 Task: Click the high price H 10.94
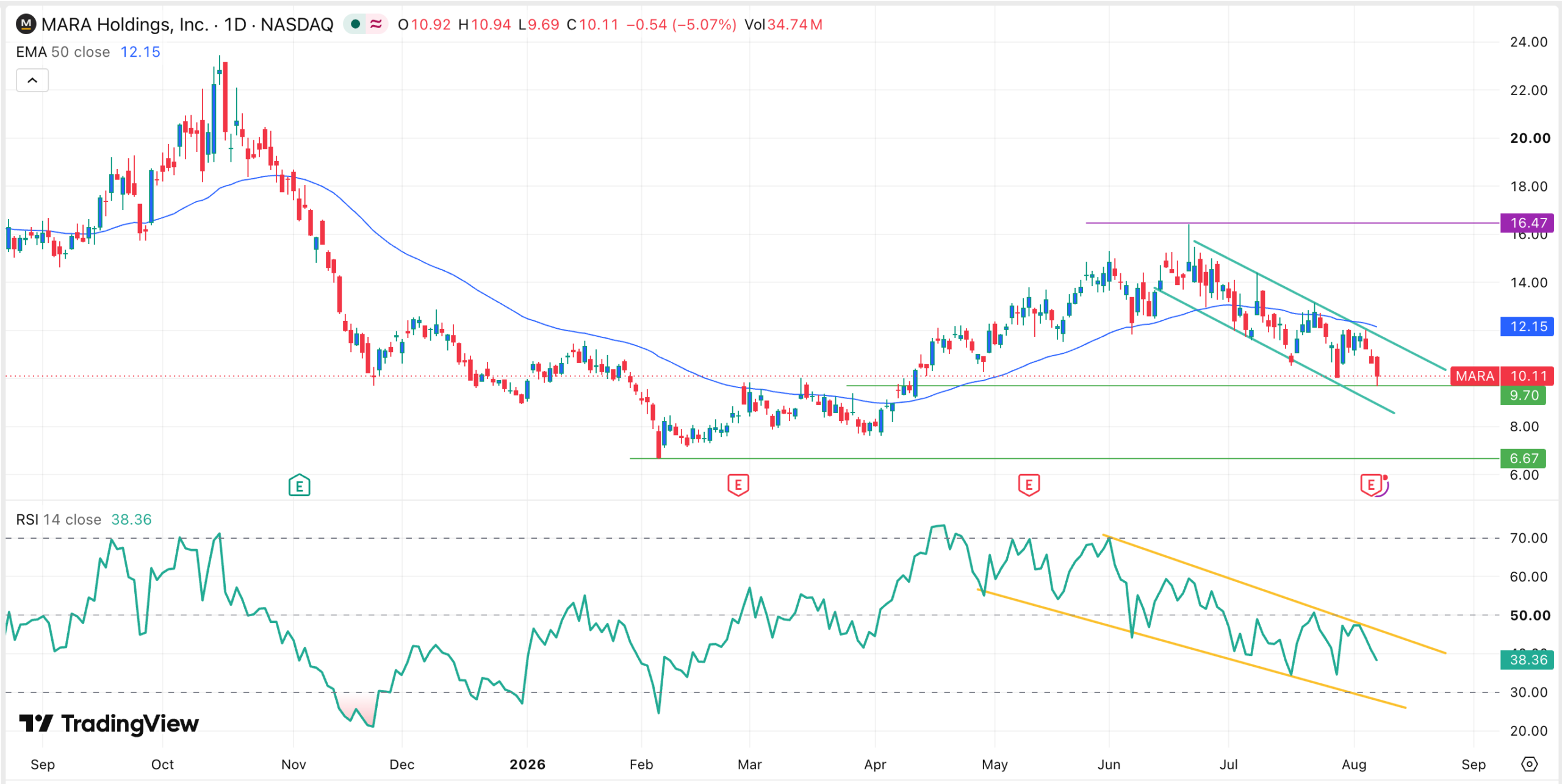click(x=484, y=24)
